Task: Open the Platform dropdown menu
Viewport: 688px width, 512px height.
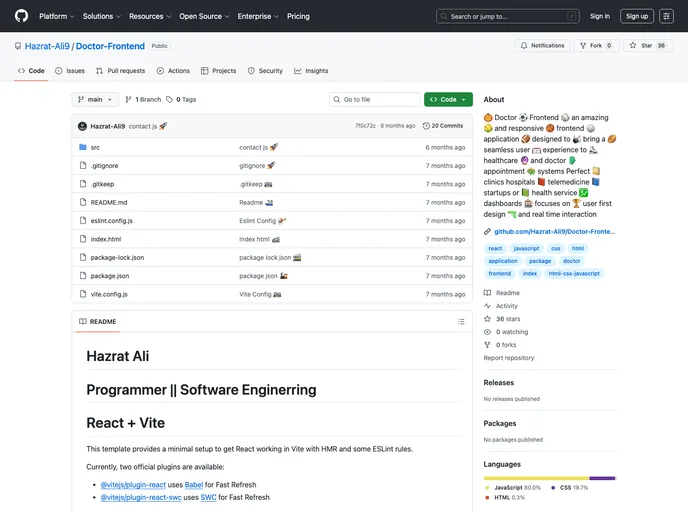Action: 57,16
